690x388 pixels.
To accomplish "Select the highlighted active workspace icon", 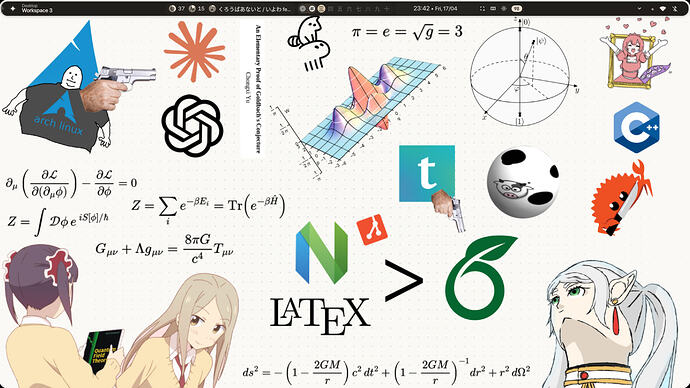I will [x=321, y=8].
